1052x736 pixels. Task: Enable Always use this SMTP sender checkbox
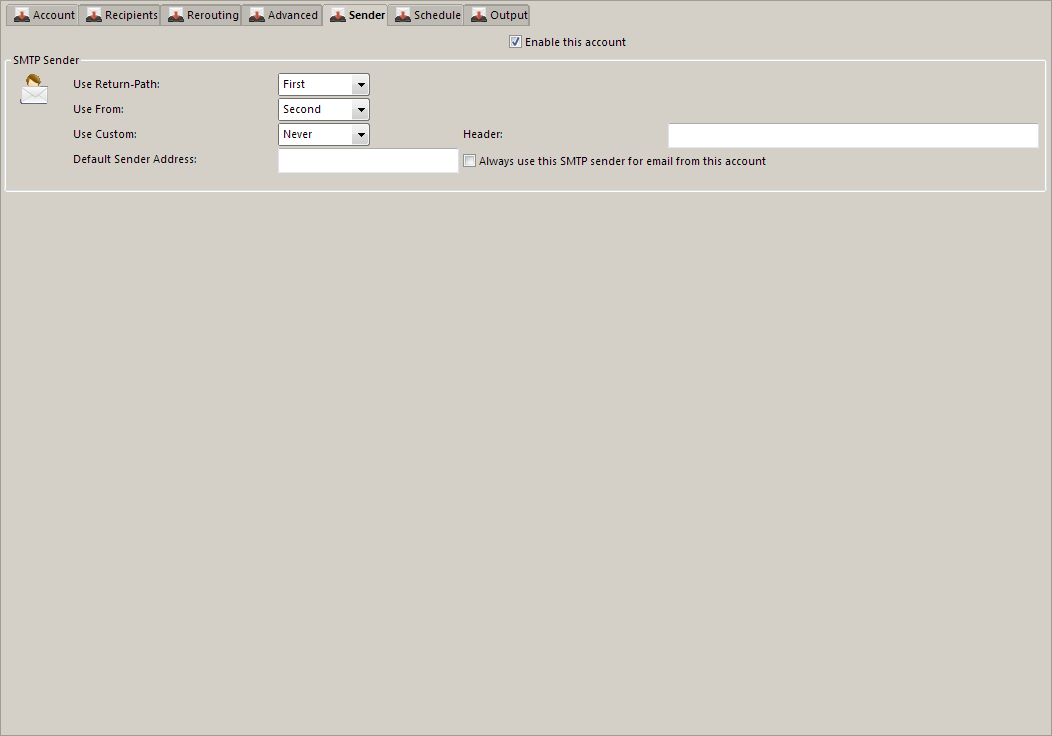pyautogui.click(x=470, y=161)
